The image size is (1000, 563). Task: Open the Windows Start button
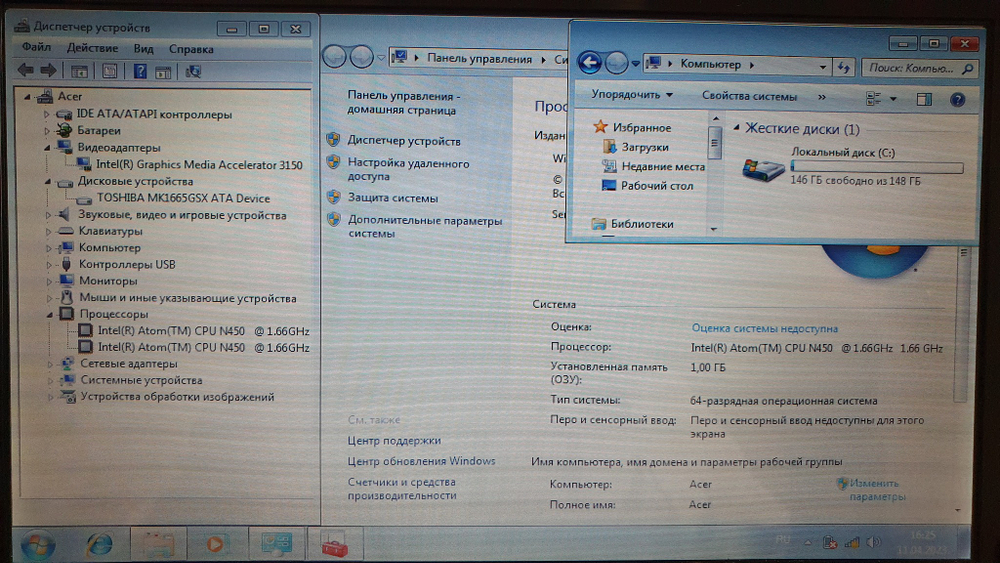tap(38, 544)
